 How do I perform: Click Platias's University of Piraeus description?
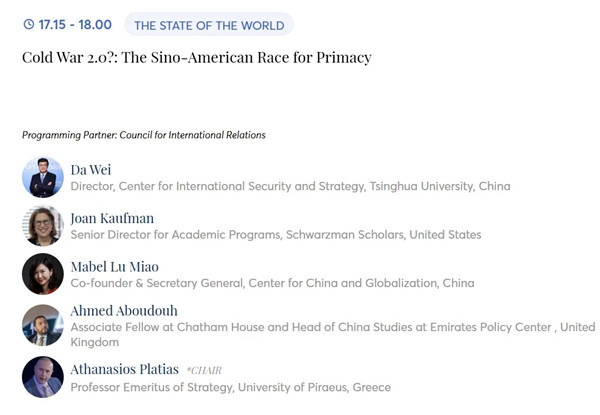[x=231, y=387]
